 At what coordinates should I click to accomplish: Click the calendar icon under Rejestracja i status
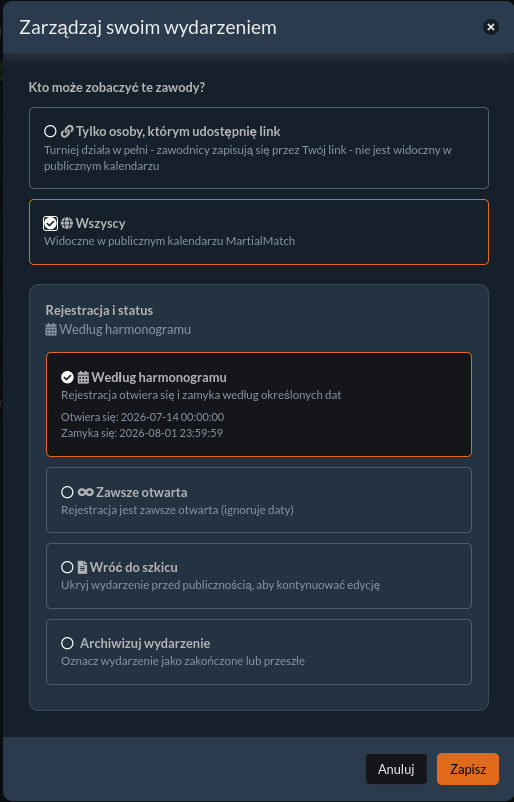pos(51,330)
